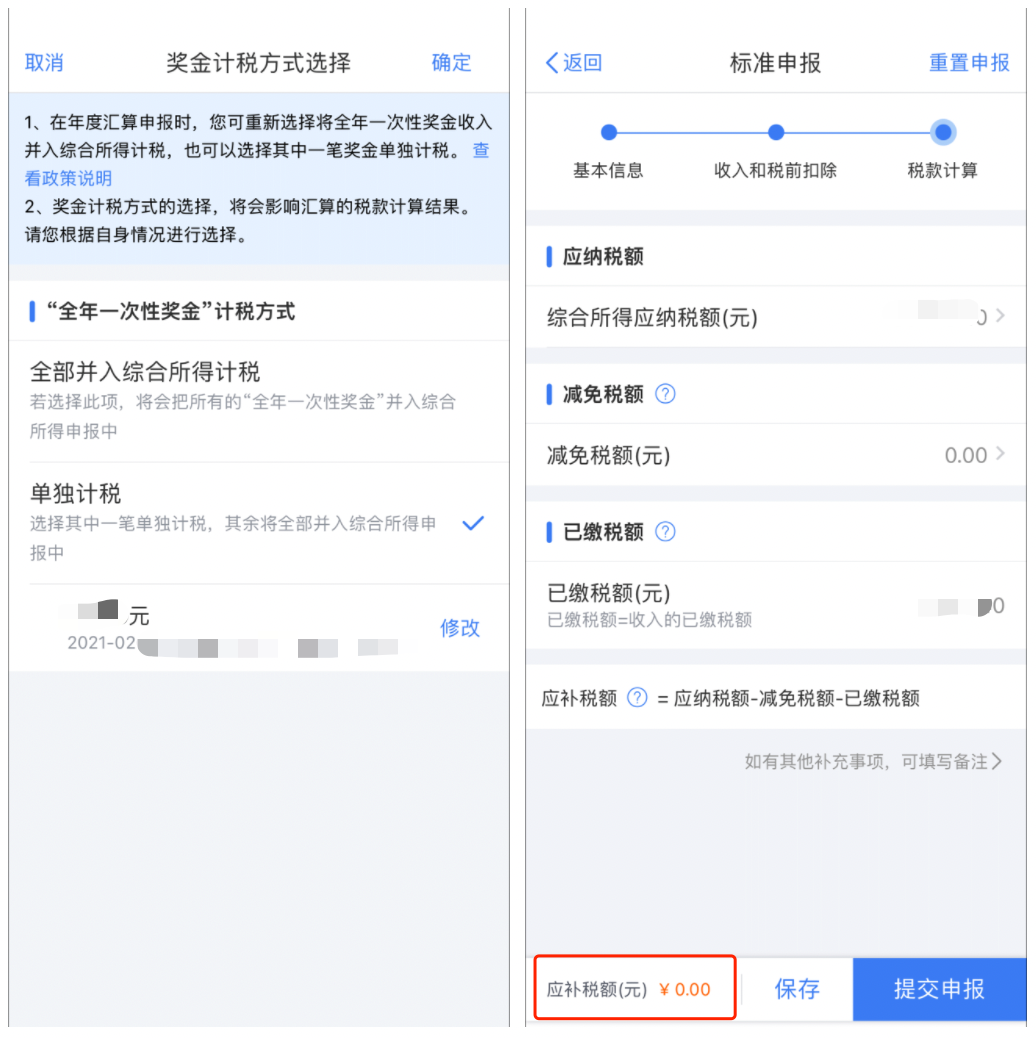Open help icon beside 减免税额 heading

click(665, 394)
